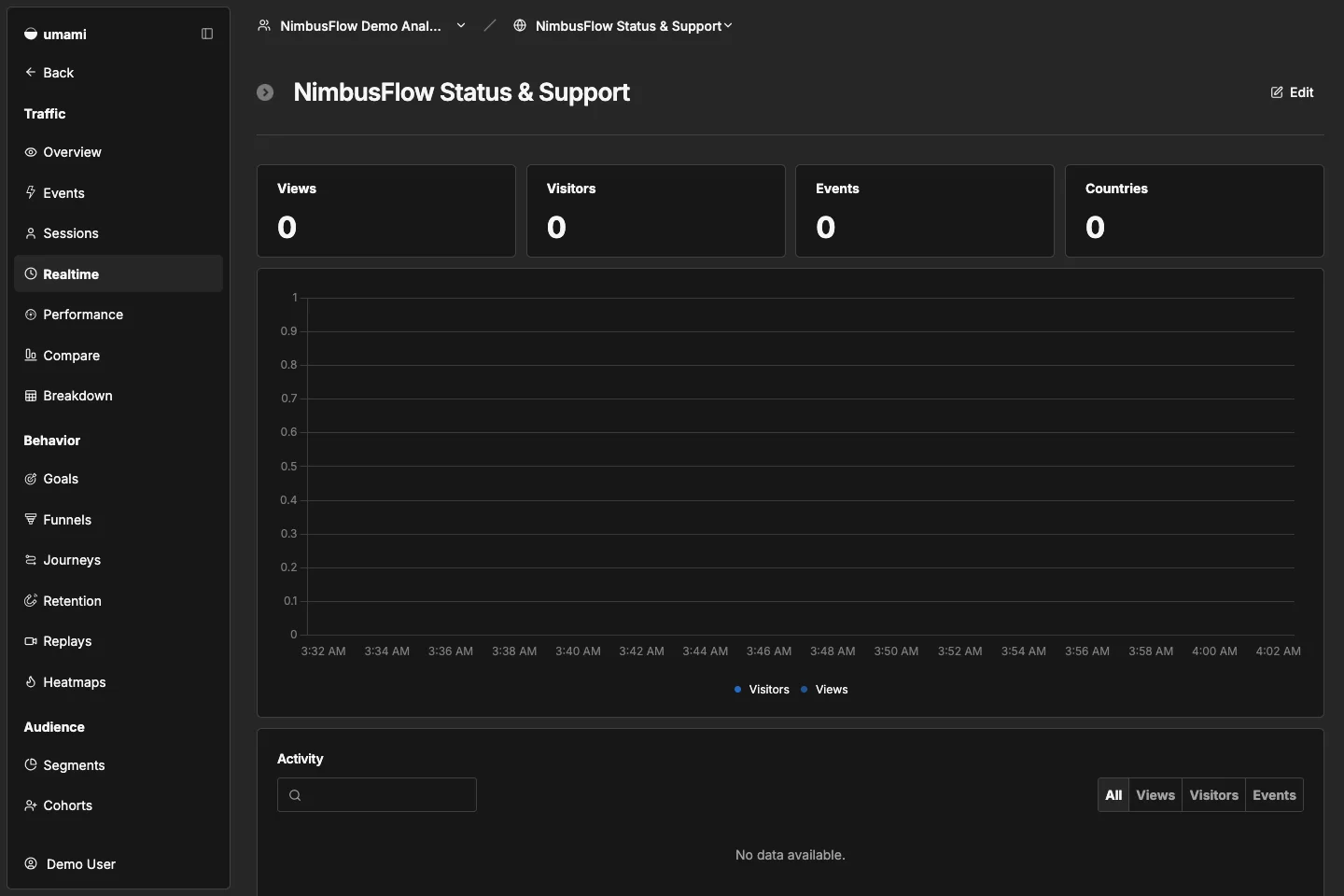1344x896 pixels.
Task: Navigate to Cohorts
Action: point(119,805)
